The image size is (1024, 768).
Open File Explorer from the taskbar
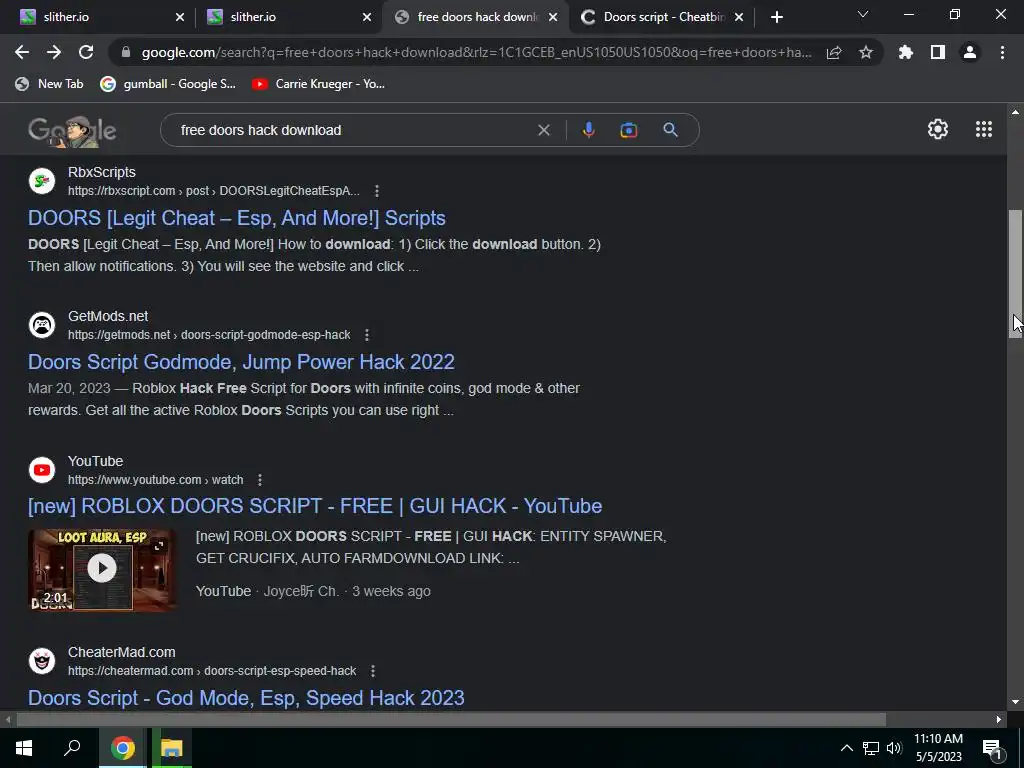coord(172,748)
